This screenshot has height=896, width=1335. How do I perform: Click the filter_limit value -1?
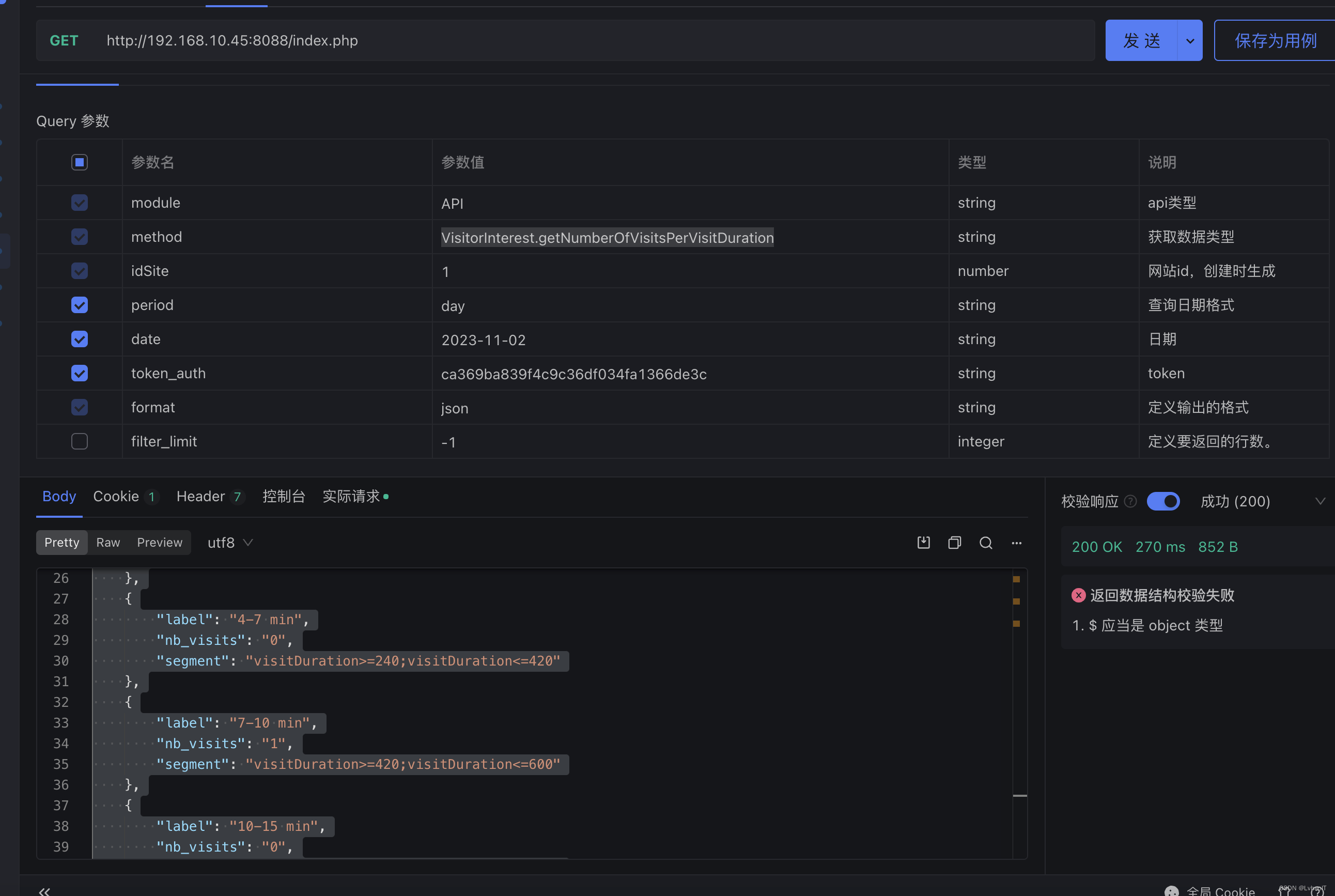click(448, 442)
